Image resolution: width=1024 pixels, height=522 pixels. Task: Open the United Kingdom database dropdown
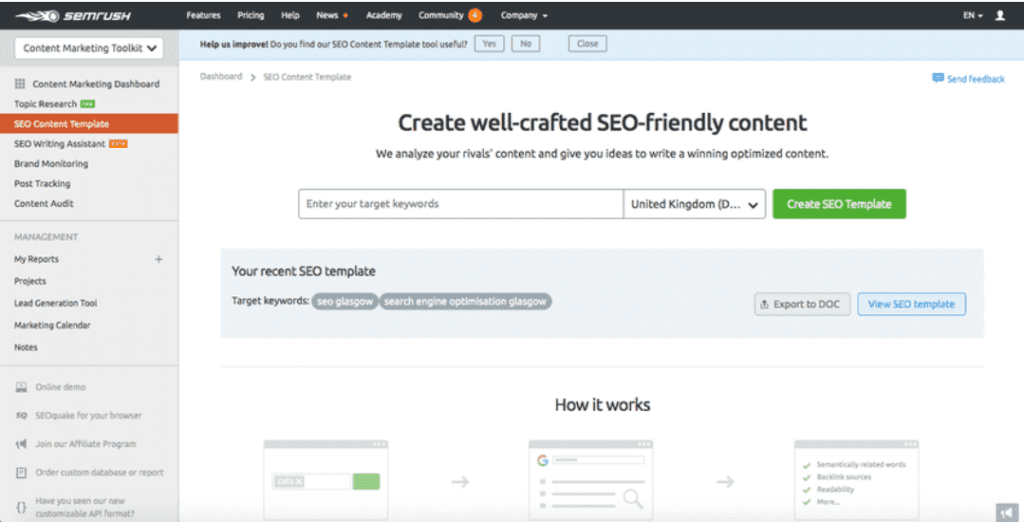[694, 204]
